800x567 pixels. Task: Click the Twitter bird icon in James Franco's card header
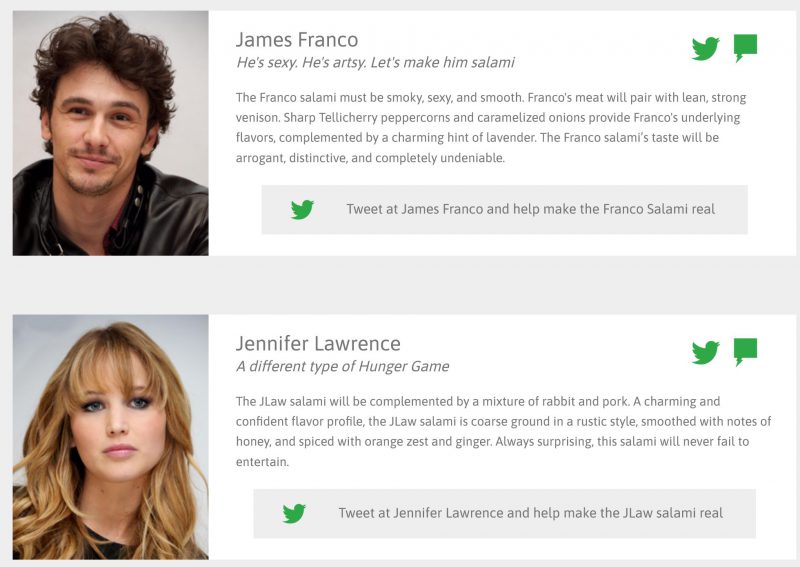tap(705, 48)
